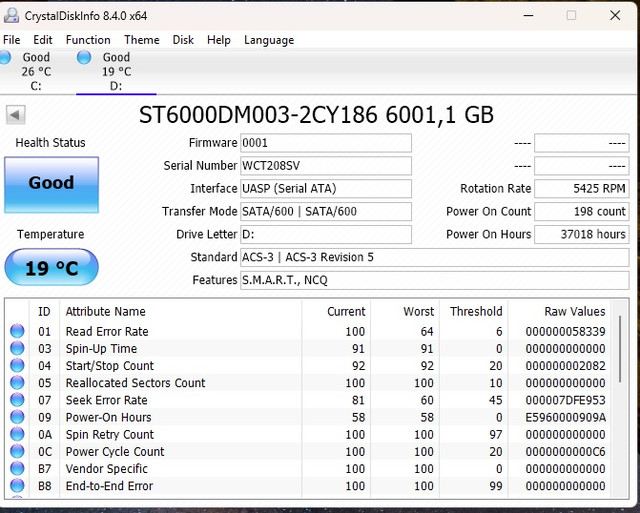Click the ID column header
Image resolution: width=640 pixels, height=513 pixels.
(x=44, y=311)
